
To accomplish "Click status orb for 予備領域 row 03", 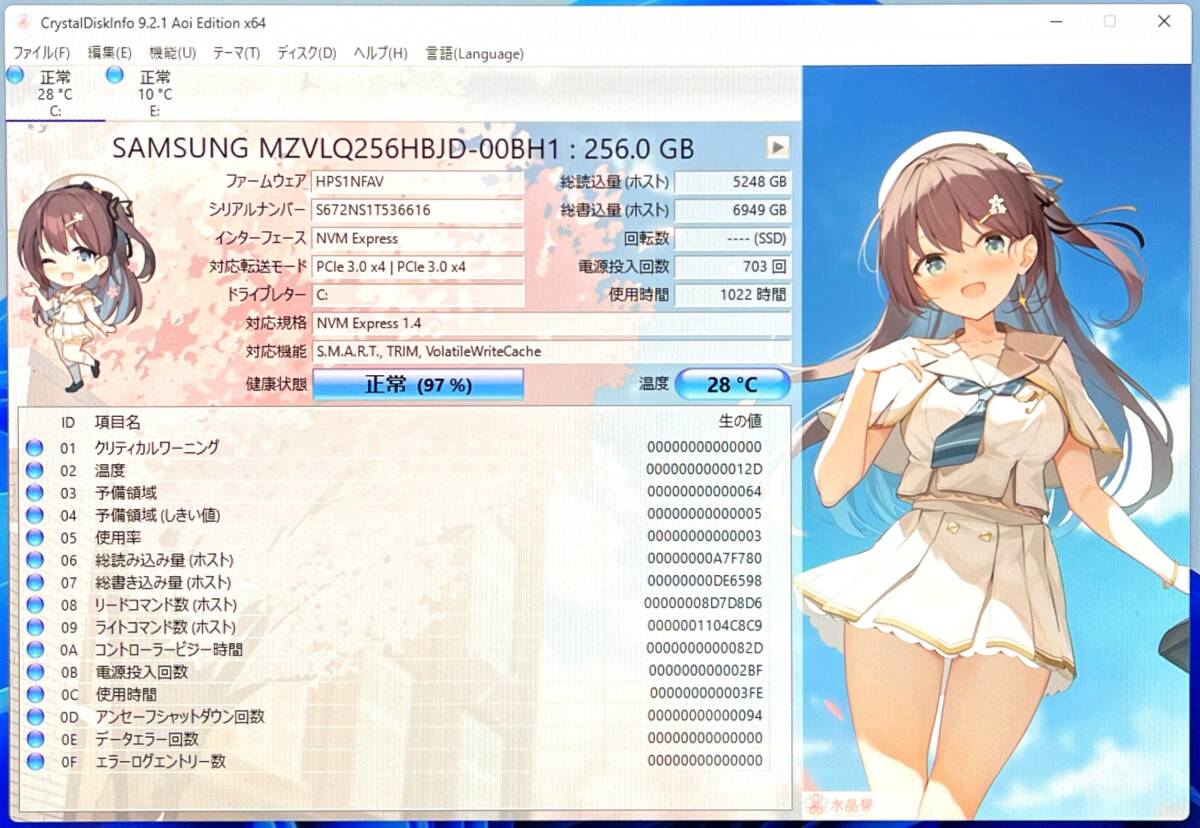I will 35,492.
